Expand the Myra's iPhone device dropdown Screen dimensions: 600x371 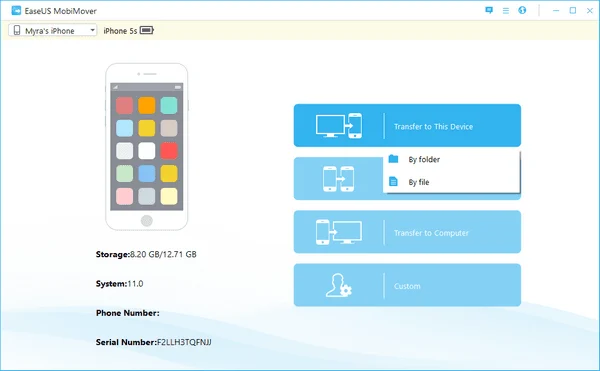point(53,30)
